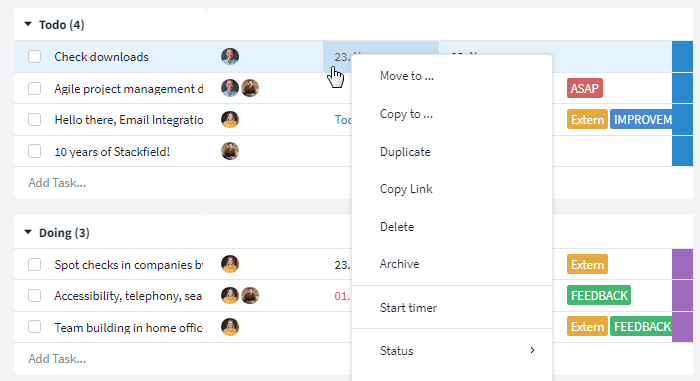
Task: Click blue color bar on 10 years row
Action: coord(682,151)
